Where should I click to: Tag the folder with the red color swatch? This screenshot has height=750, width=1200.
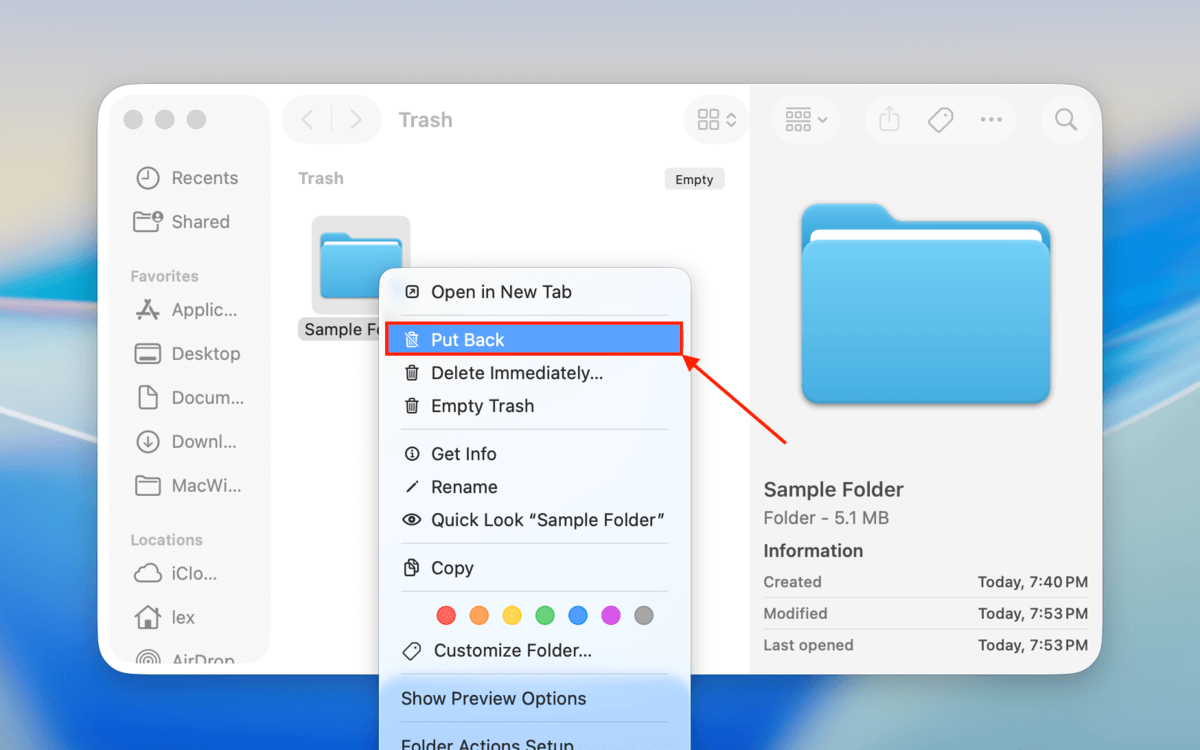coord(446,615)
